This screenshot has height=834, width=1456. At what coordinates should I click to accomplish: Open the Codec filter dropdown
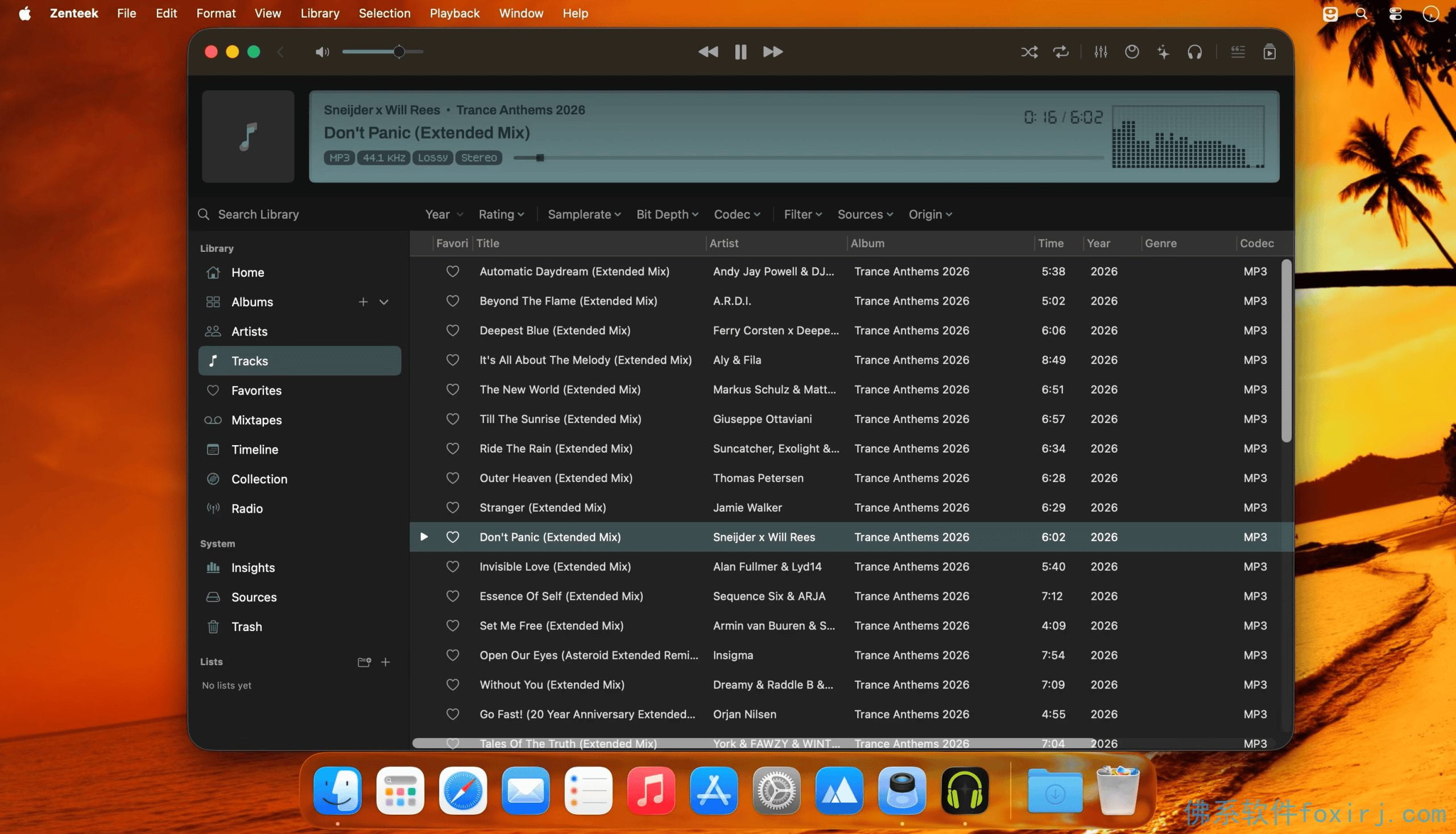737,214
